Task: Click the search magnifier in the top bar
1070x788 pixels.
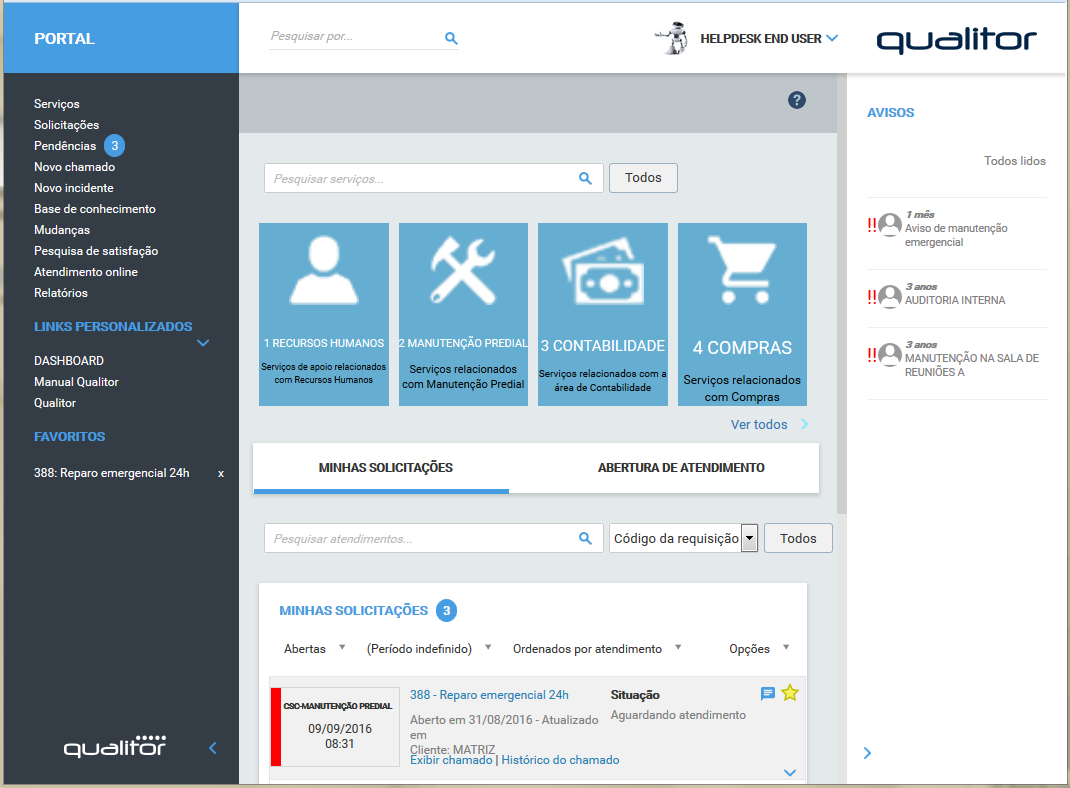Action: tap(451, 39)
